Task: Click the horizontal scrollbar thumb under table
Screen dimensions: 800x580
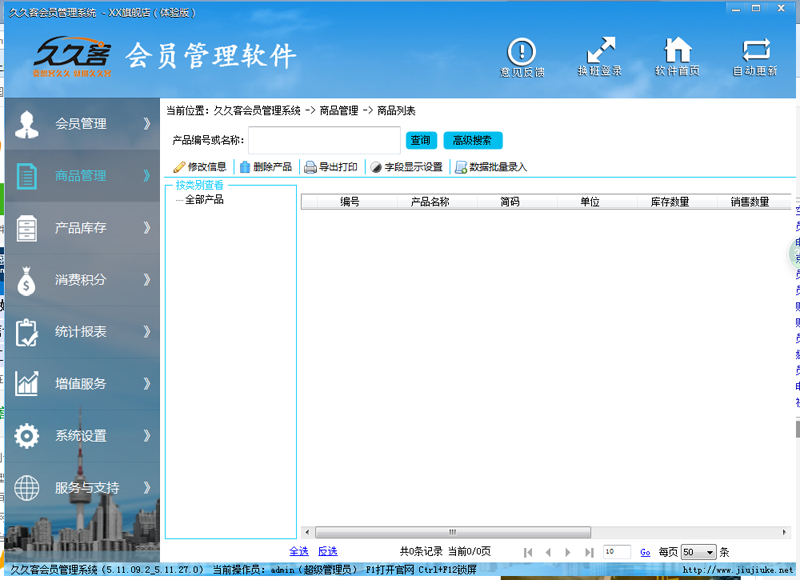Action: pyautogui.click(x=453, y=532)
